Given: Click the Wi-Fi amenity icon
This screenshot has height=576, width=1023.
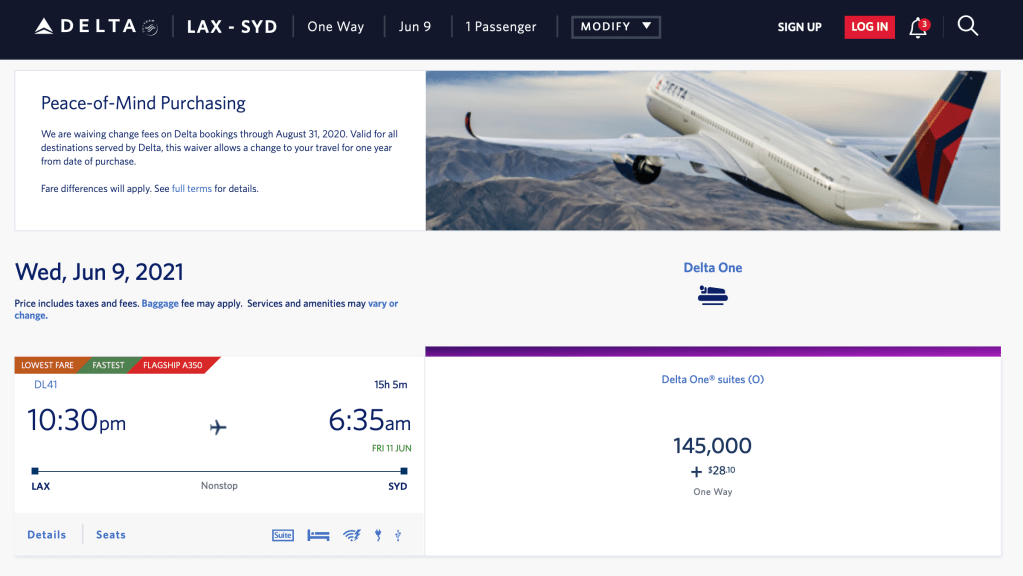Looking at the screenshot, I should [x=352, y=535].
